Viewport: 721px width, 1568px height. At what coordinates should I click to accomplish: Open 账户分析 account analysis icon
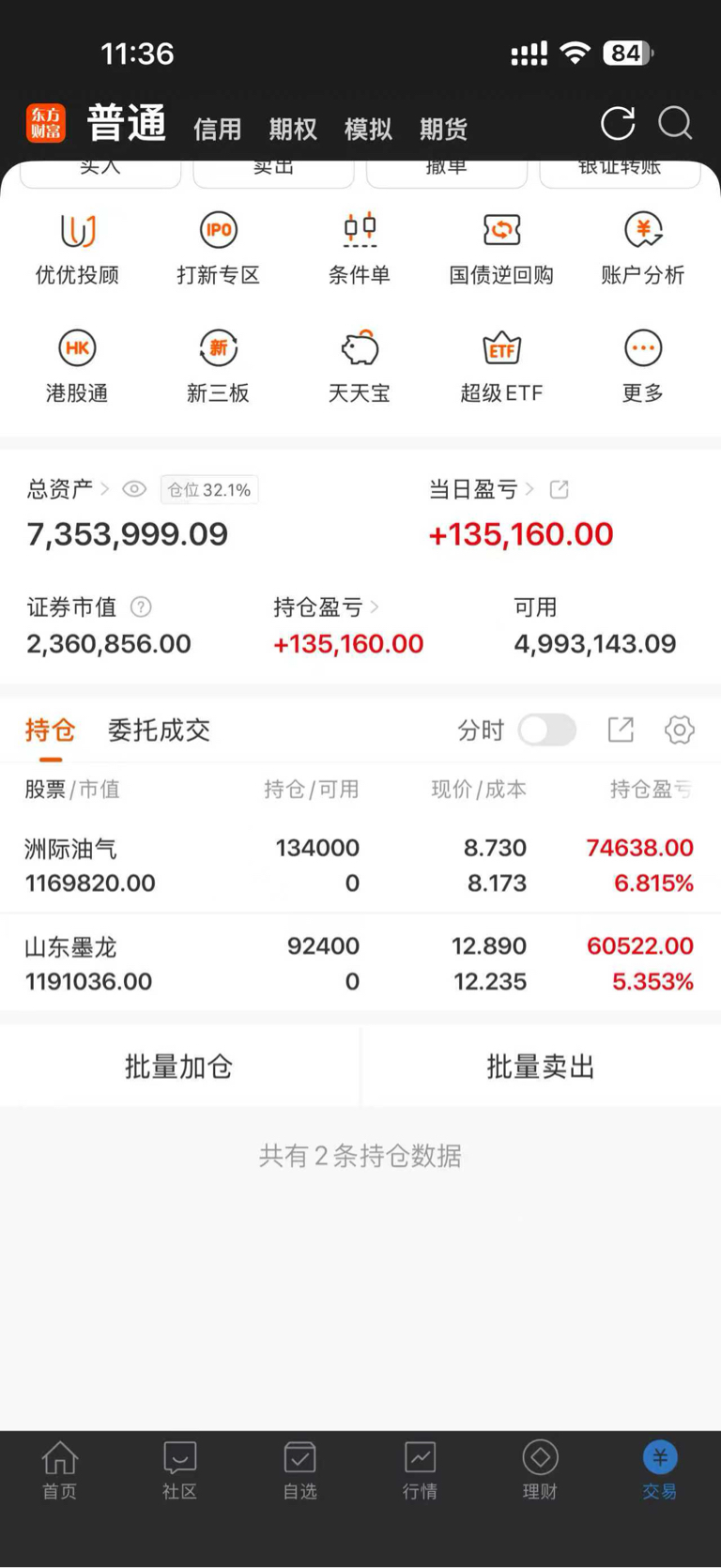(643, 231)
